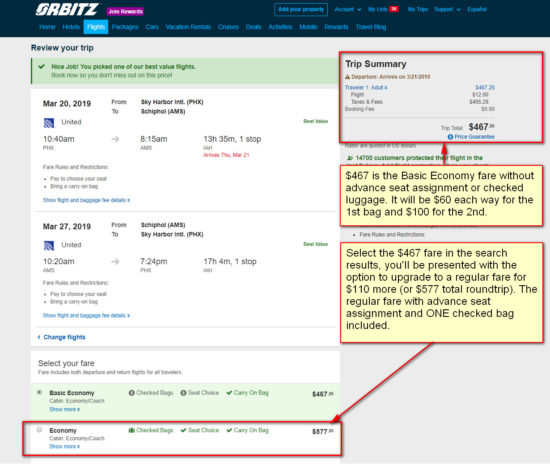Screen dimensions: 550x464
Task: Select the Basic Economy fare radio button
Action: coord(39,392)
